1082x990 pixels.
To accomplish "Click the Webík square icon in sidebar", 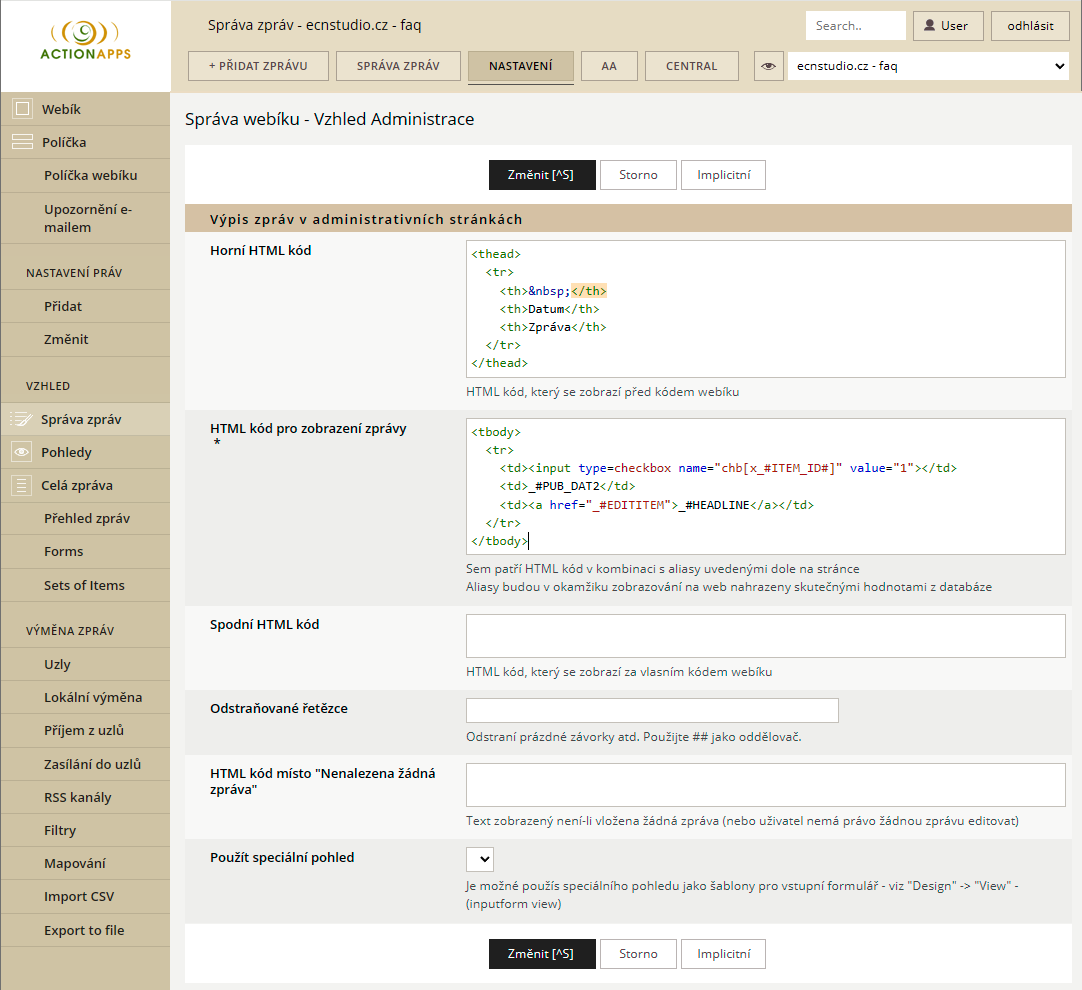I will [x=22, y=109].
